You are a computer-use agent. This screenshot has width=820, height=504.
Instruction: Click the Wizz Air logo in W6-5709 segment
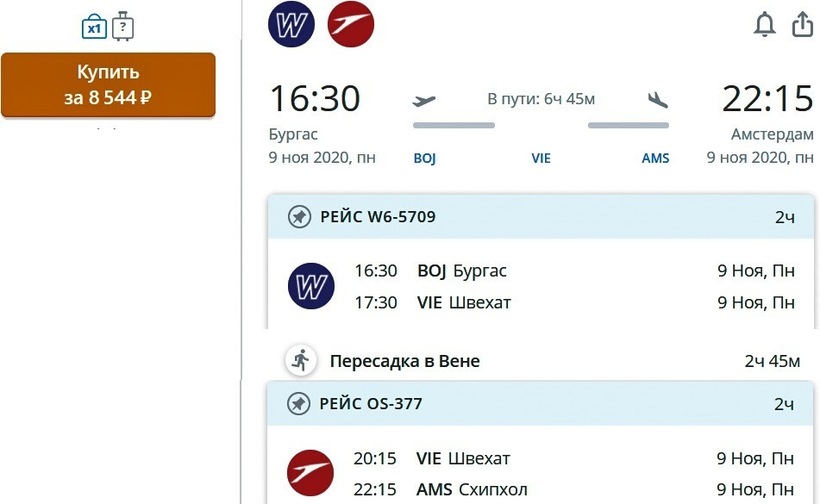click(x=310, y=287)
